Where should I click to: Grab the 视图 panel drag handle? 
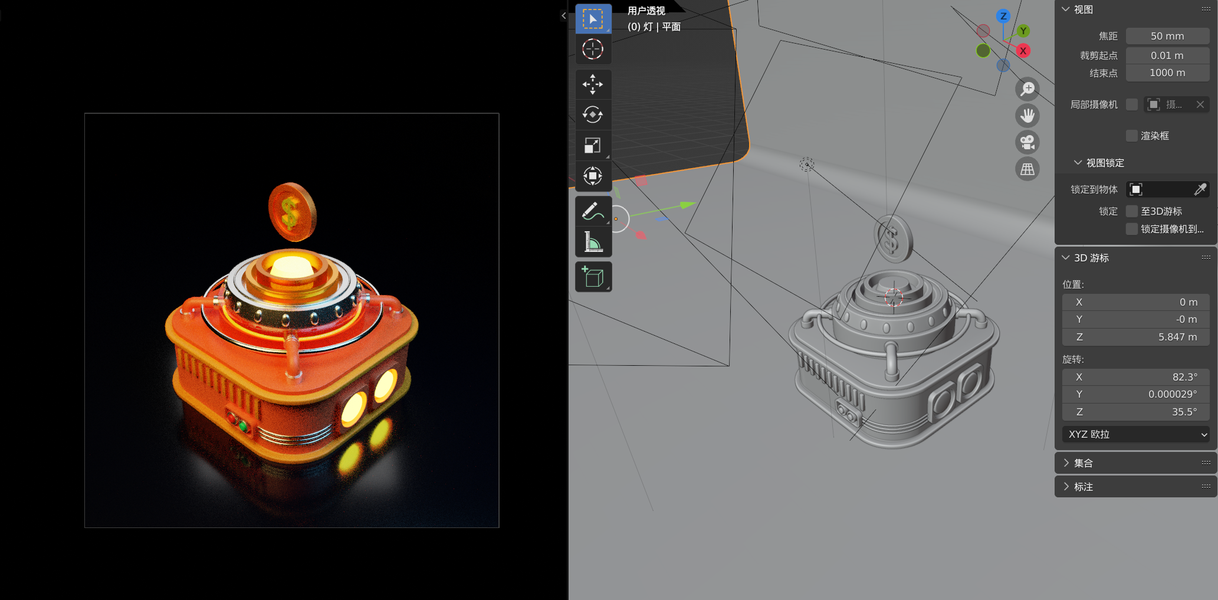coord(1206,9)
